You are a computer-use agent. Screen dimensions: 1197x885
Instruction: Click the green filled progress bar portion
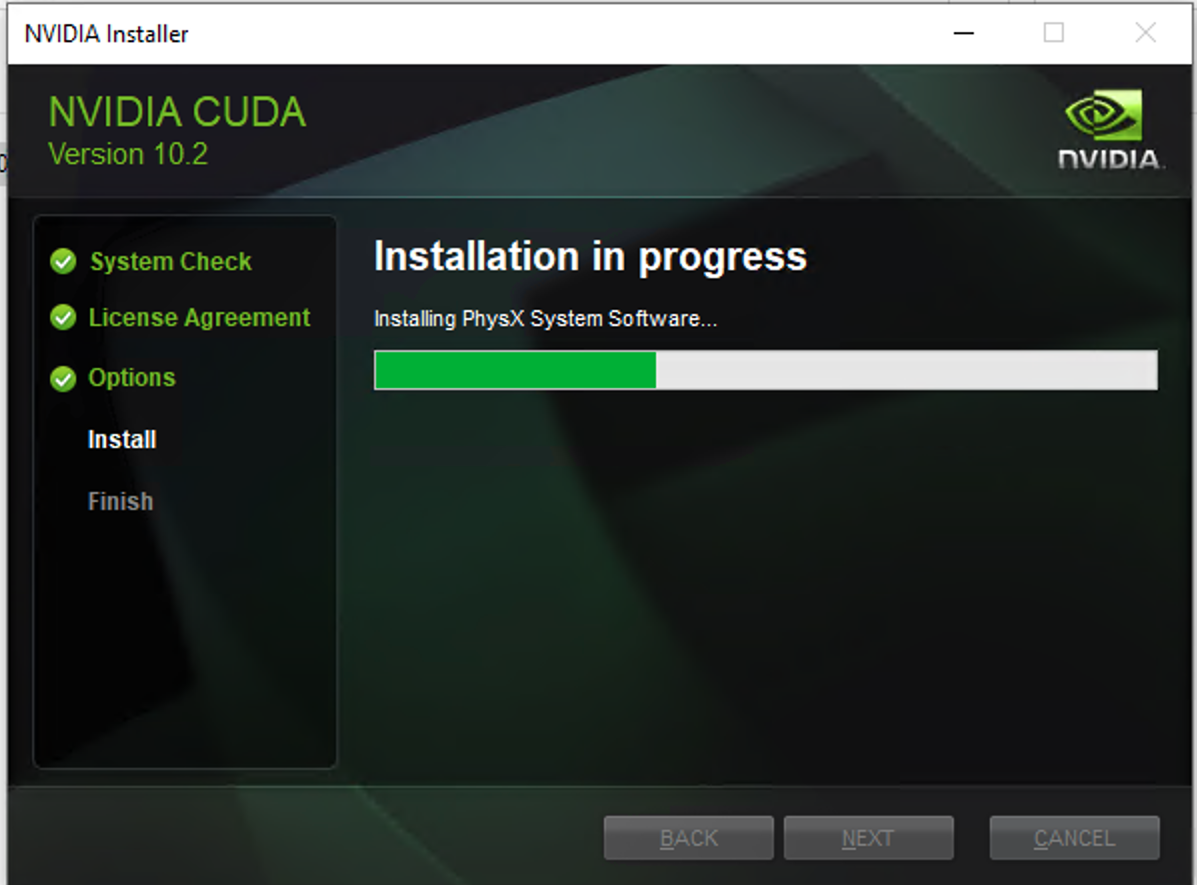point(515,370)
